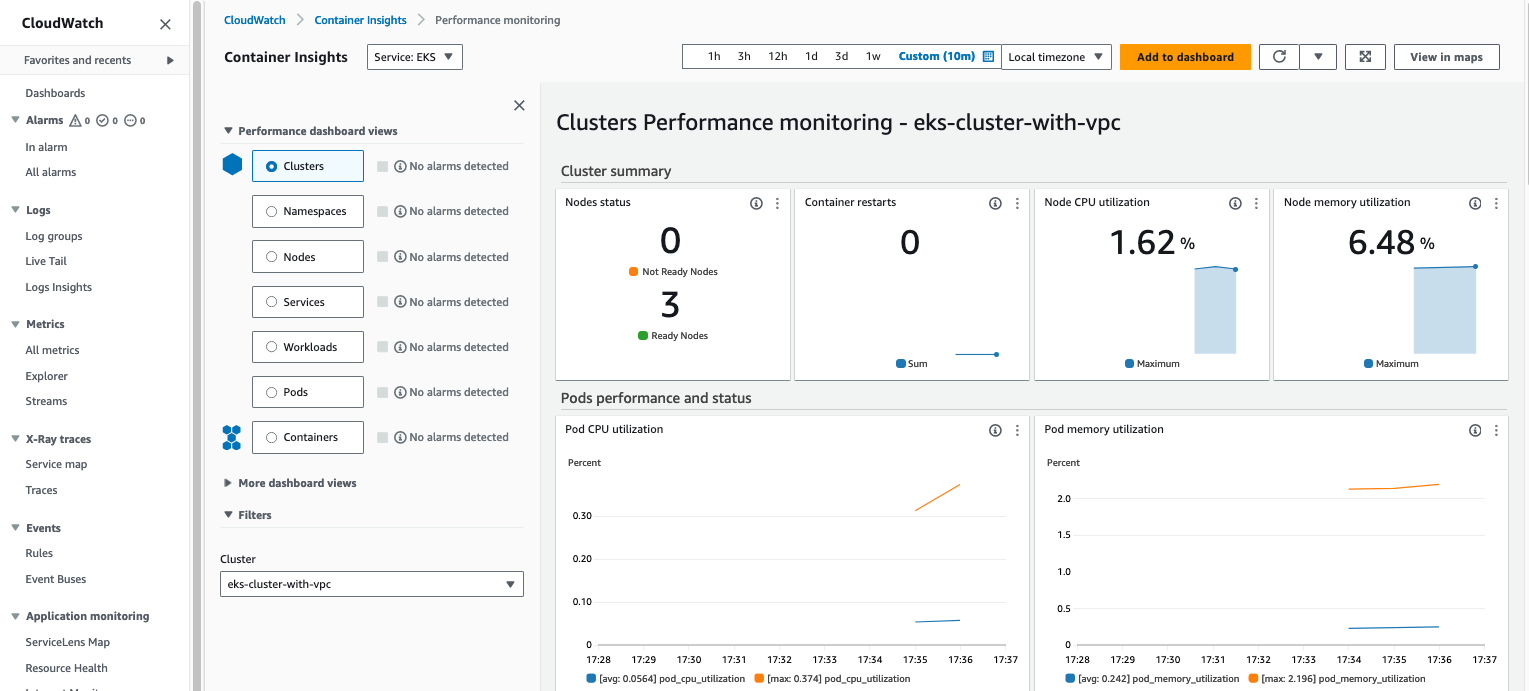Viewport: 1529px width, 691px height.
Task: Open Pod memory utilization options menu
Action: click(x=1496, y=430)
